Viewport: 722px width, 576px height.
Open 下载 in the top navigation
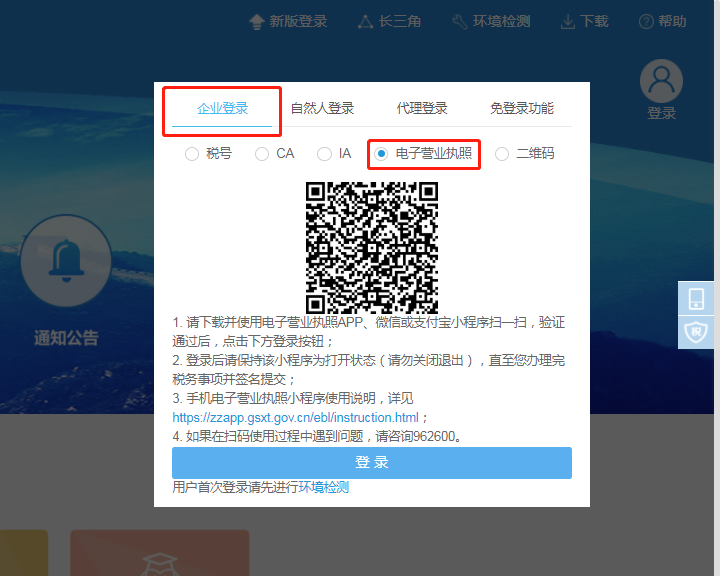(x=594, y=22)
